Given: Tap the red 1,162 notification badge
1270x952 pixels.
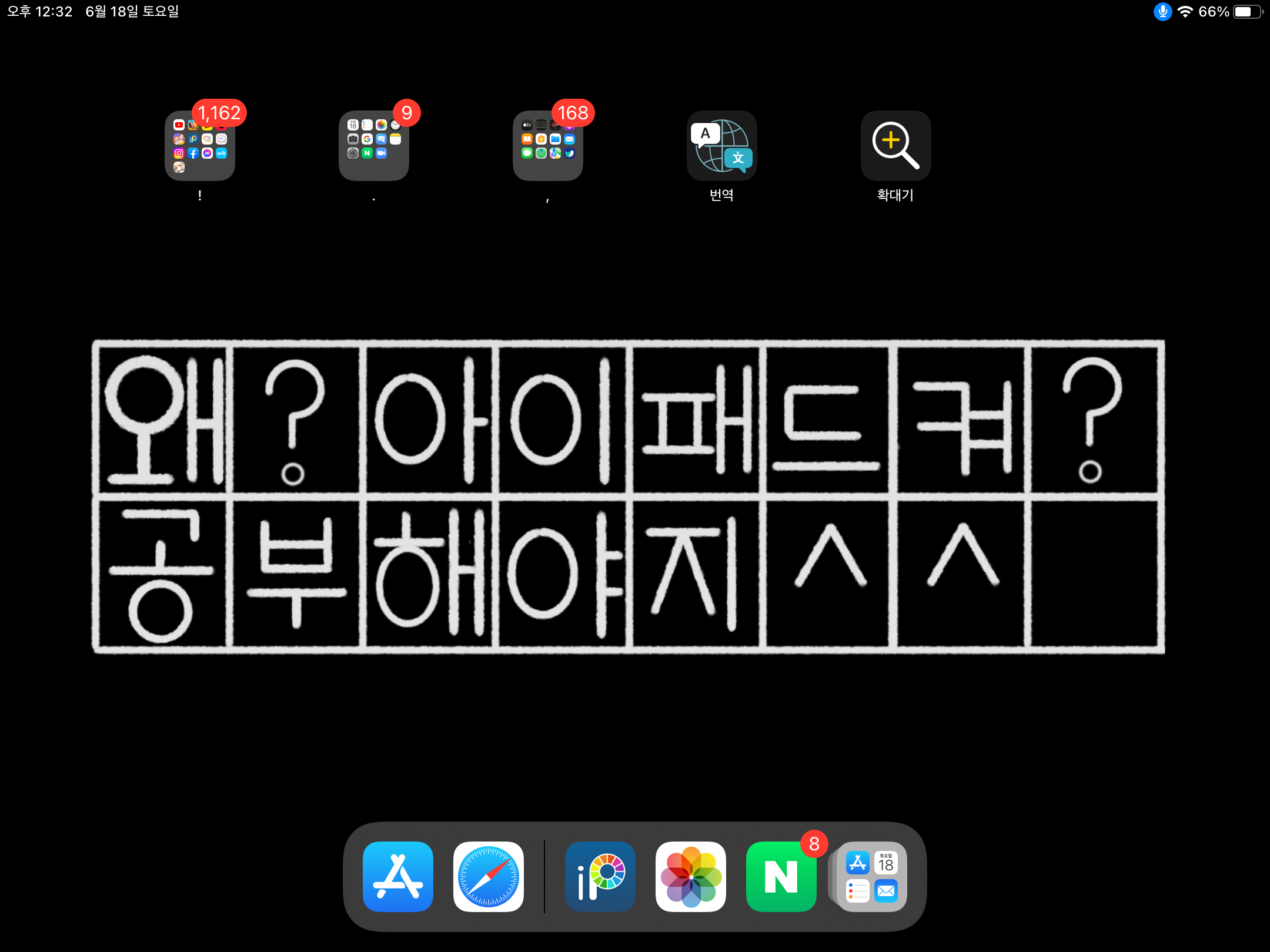Looking at the screenshot, I should coord(219,113).
